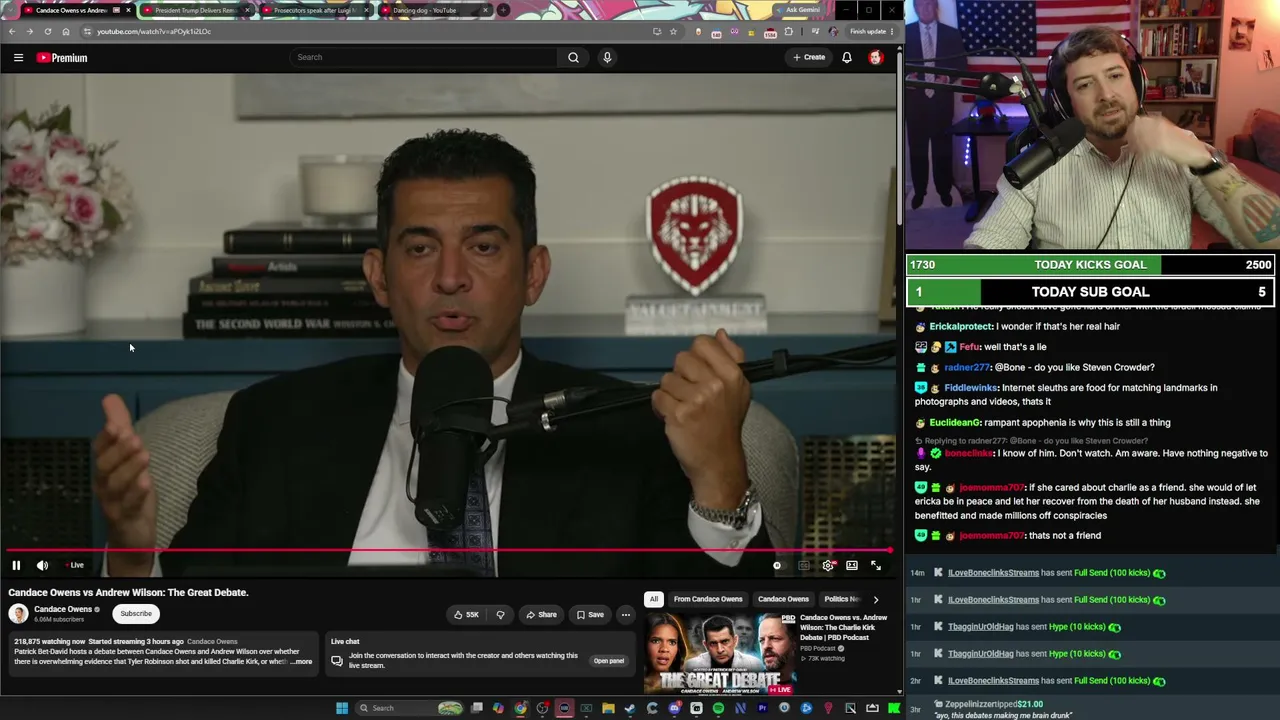Open Candace Owens channel avatar
1280x720 pixels.
18,613
